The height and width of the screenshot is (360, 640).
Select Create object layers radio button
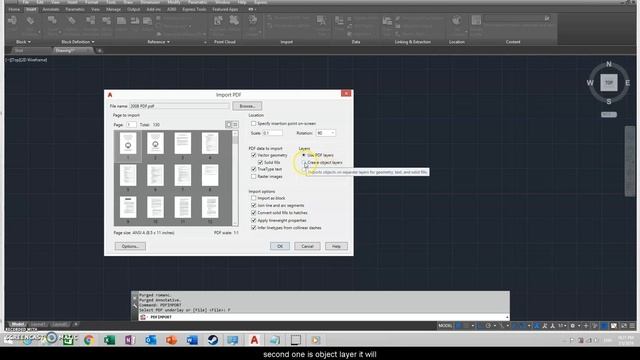304,162
